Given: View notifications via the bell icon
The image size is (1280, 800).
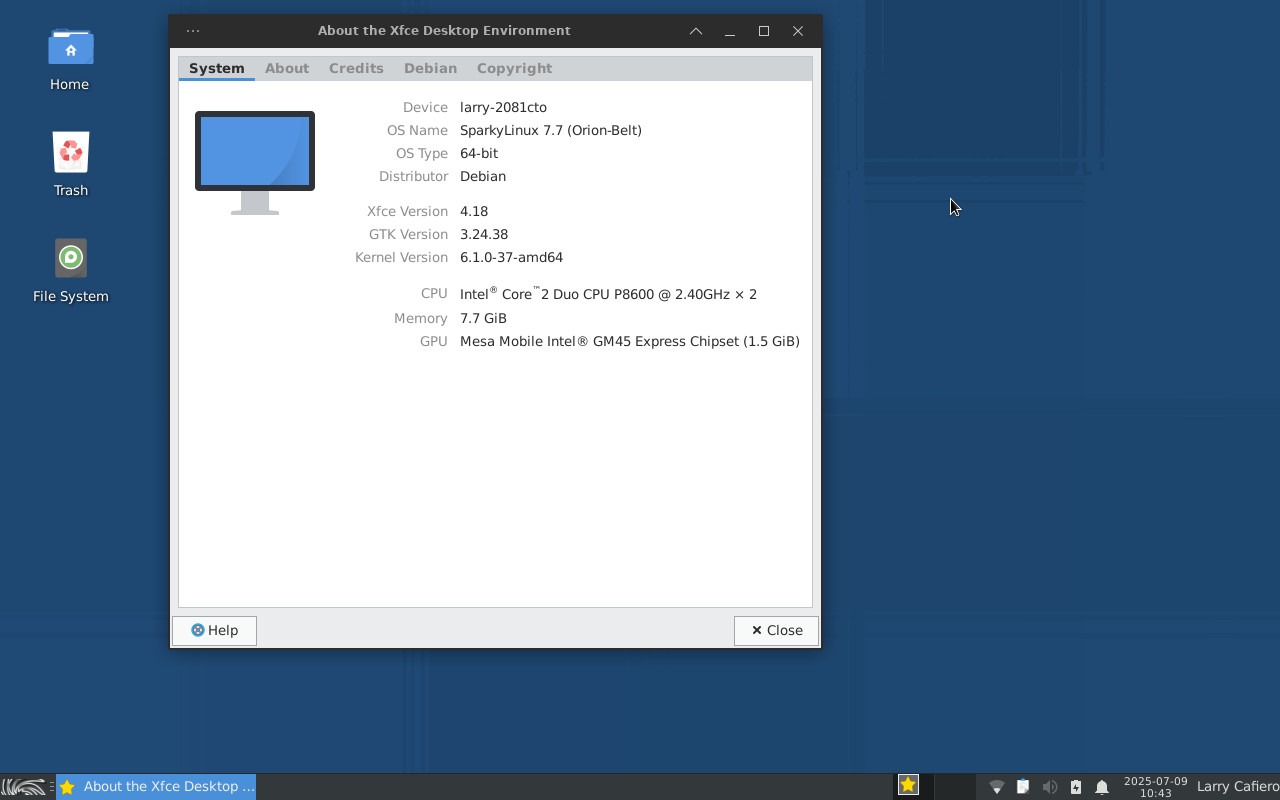Looking at the screenshot, I should click(x=1101, y=786).
